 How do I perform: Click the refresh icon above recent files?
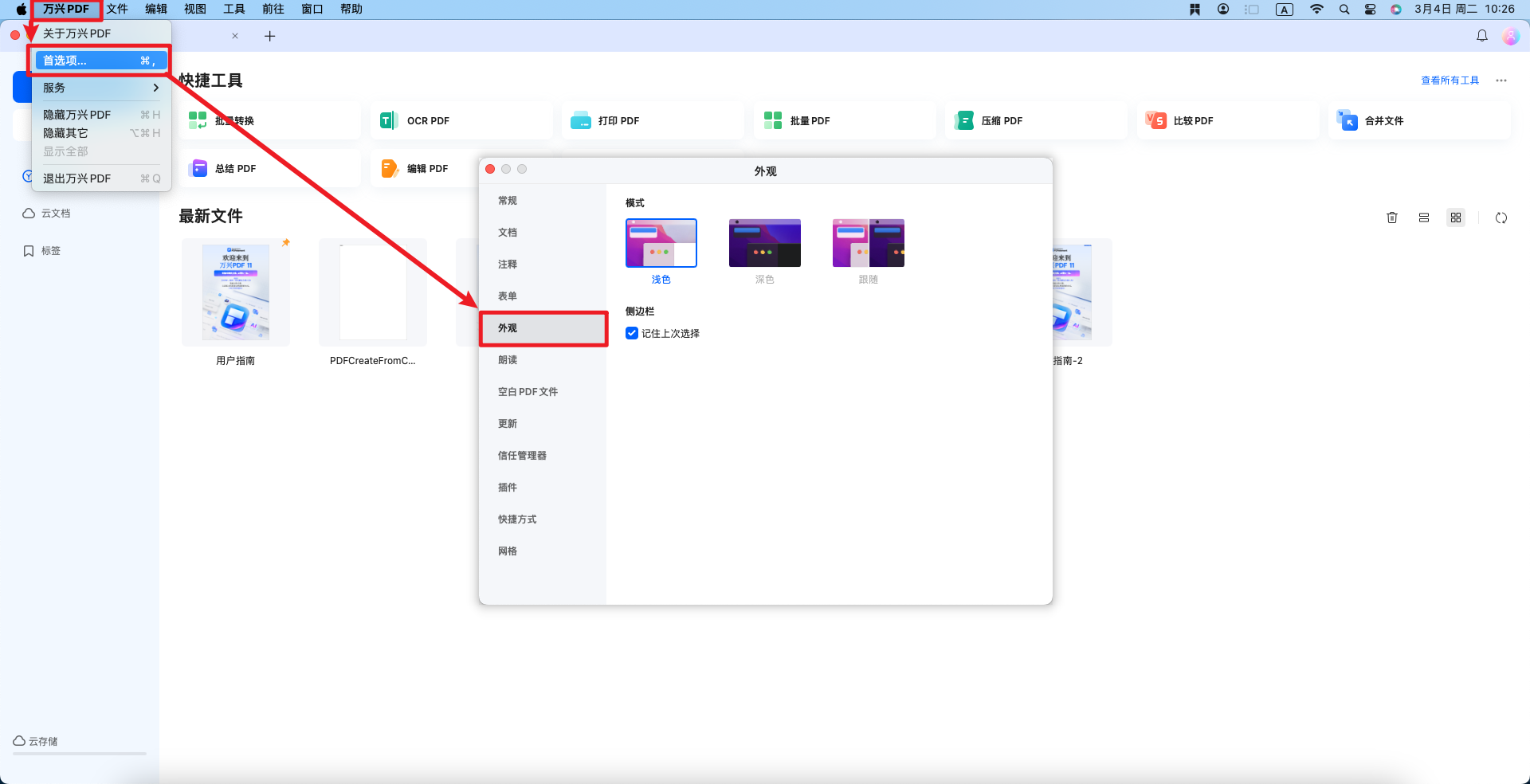[x=1501, y=218]
